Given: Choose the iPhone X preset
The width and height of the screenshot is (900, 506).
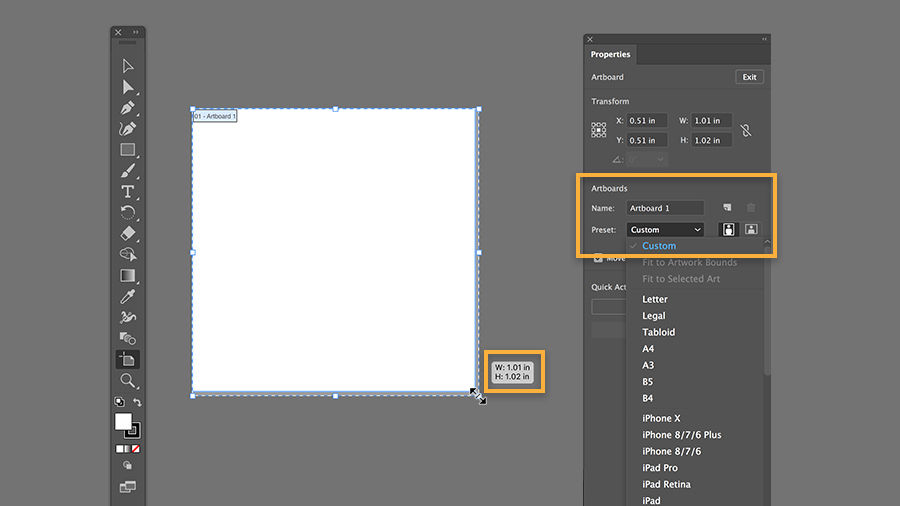Looking at the screenshot, I should [661, 418].
